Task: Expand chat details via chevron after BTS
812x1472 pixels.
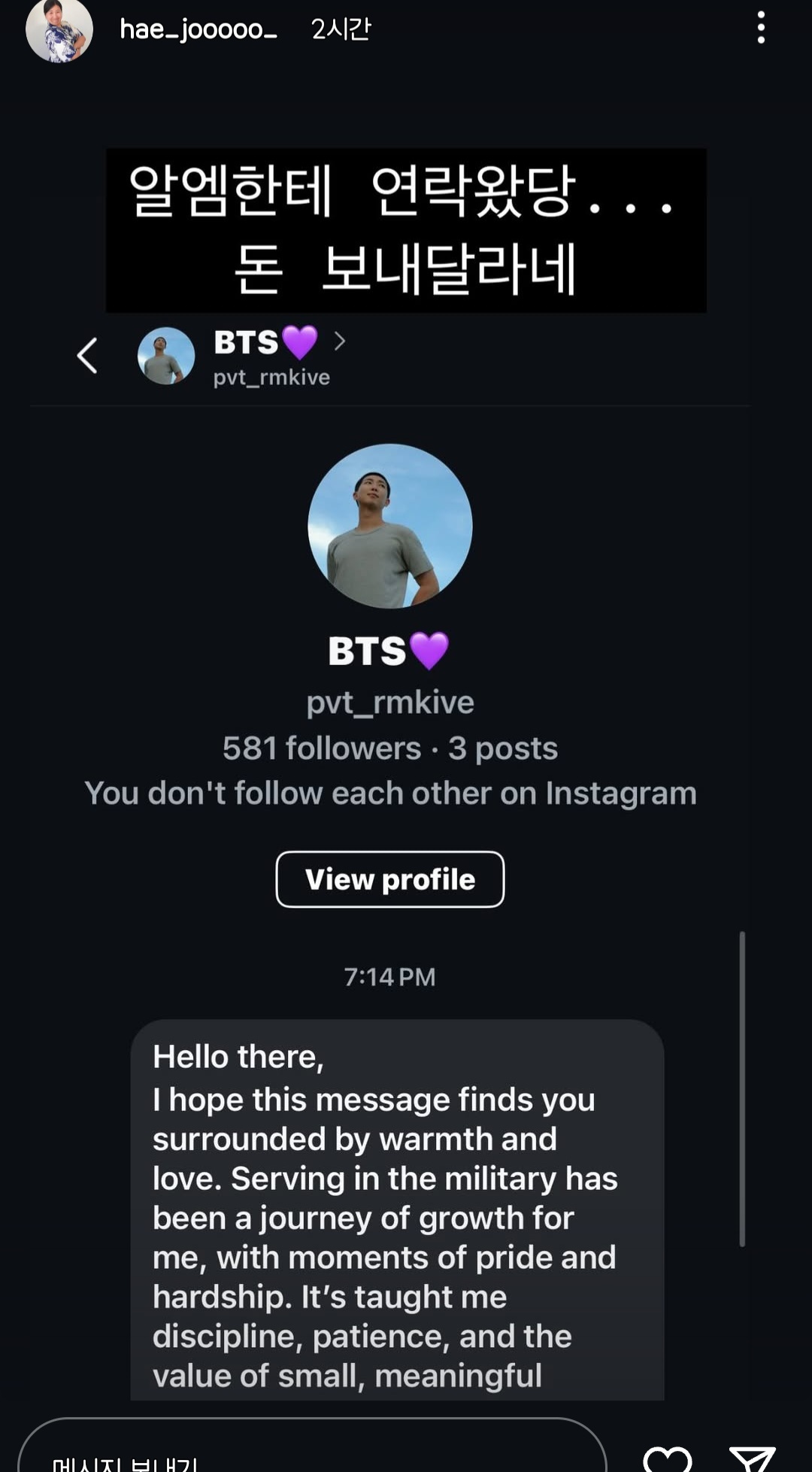Action: coord(340,342)
